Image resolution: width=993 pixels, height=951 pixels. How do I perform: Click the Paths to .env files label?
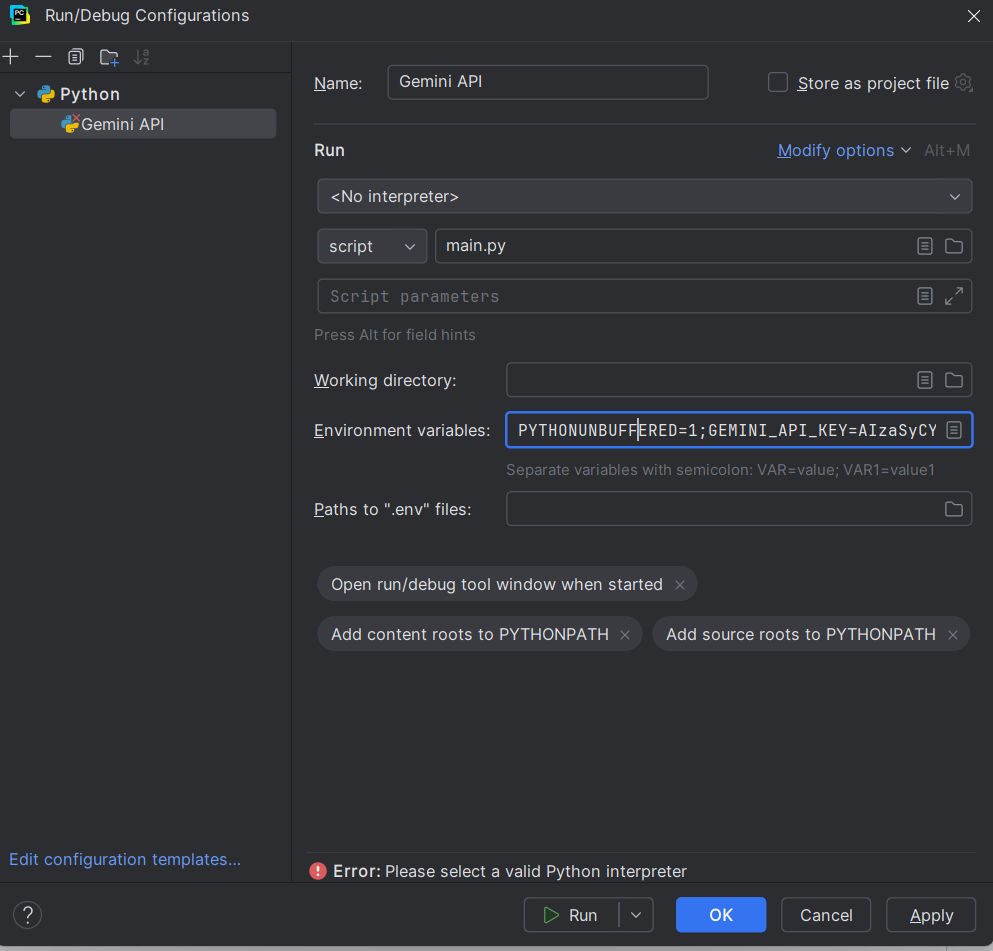pos(393,510)
